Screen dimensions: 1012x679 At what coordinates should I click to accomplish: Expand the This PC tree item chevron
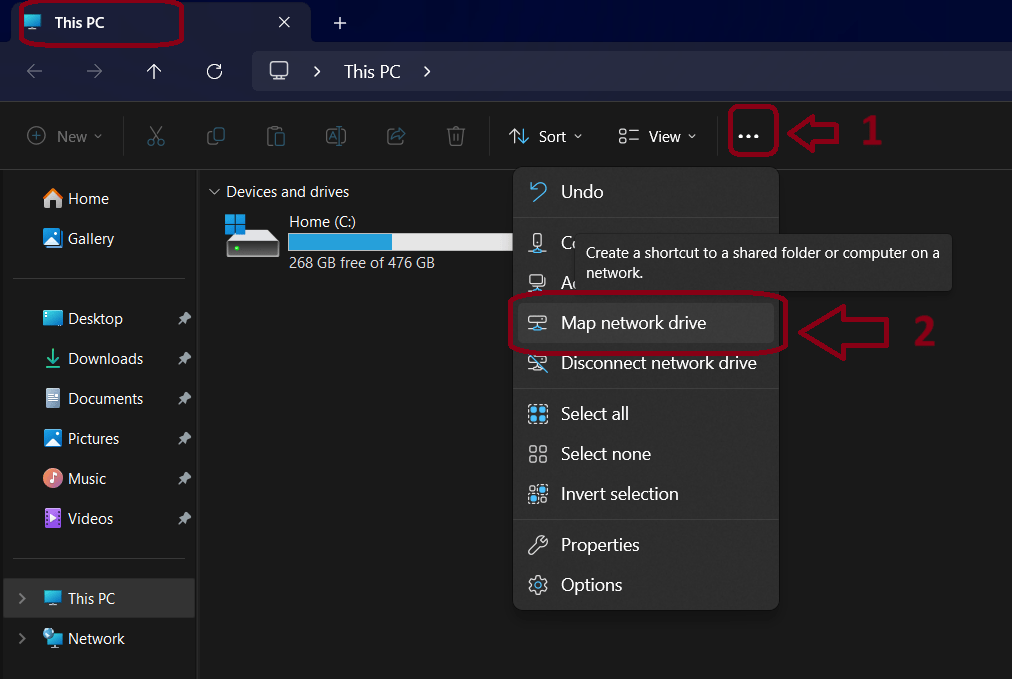pyautogui.click(x=22, y=598)
